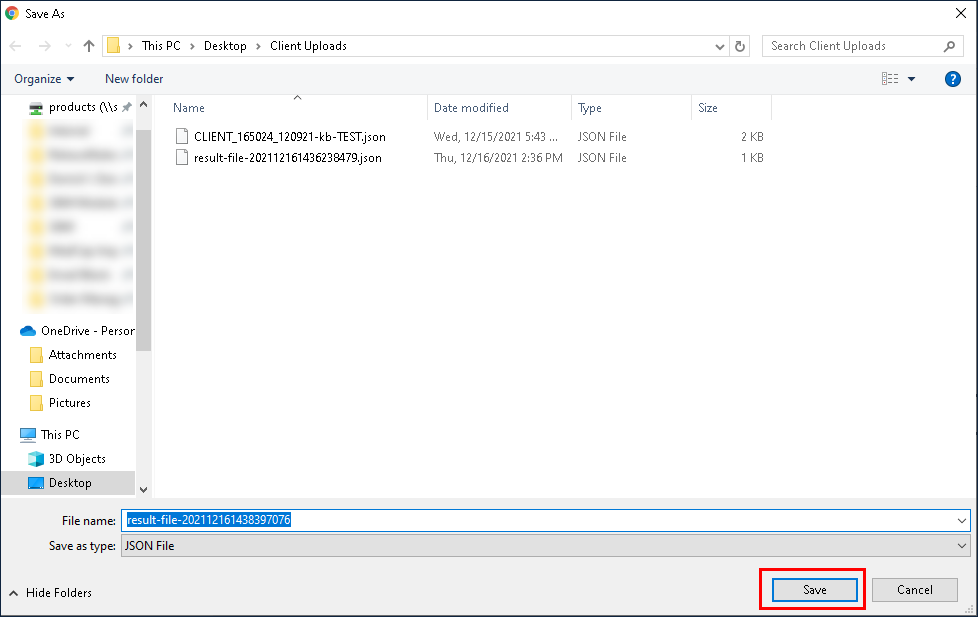Select the result-file-202112161436238479.json file

pos(287,158)
